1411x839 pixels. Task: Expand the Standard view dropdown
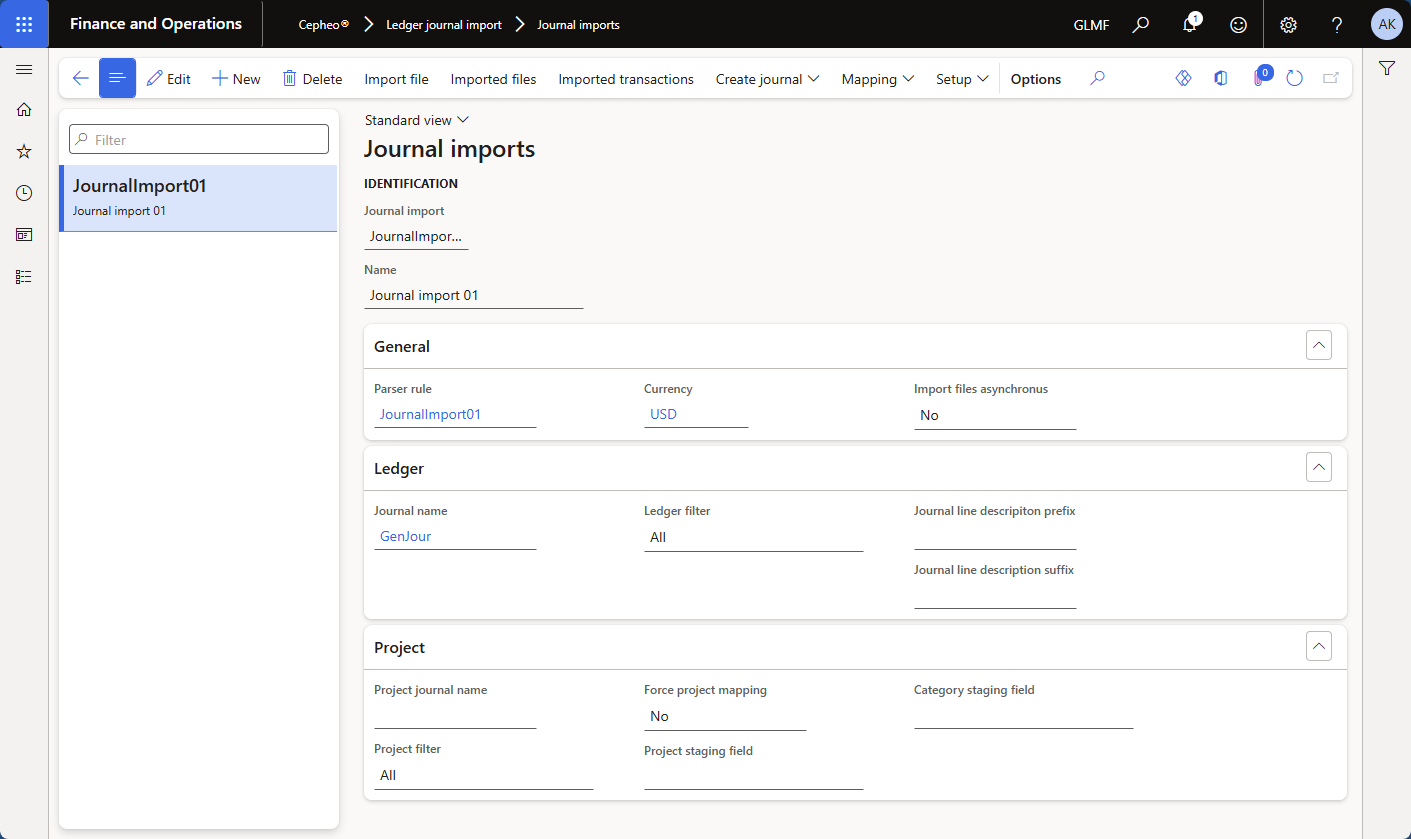click(416, 120)
